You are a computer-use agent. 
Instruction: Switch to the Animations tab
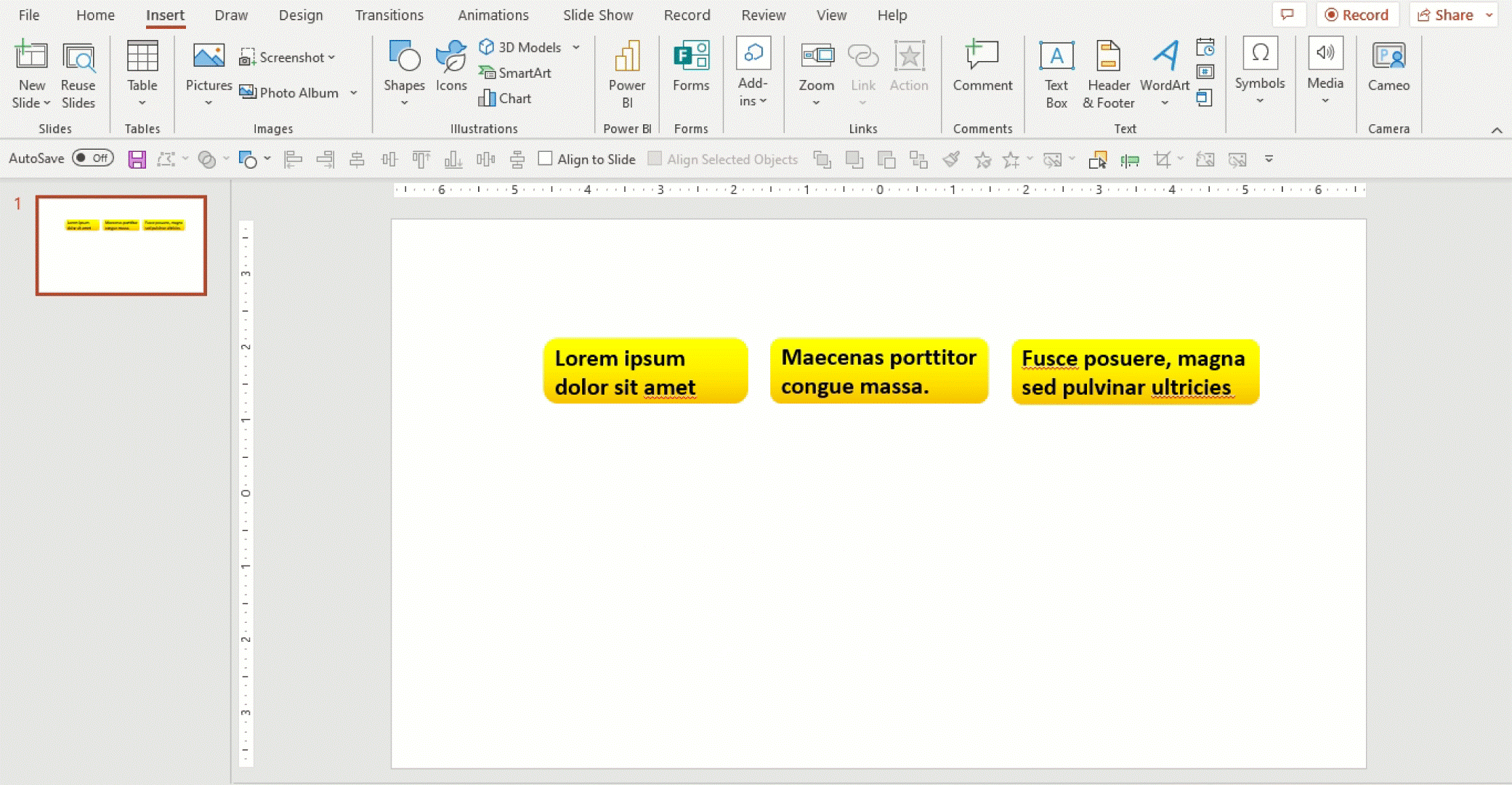pyautogui.click(x=493, y=15)
